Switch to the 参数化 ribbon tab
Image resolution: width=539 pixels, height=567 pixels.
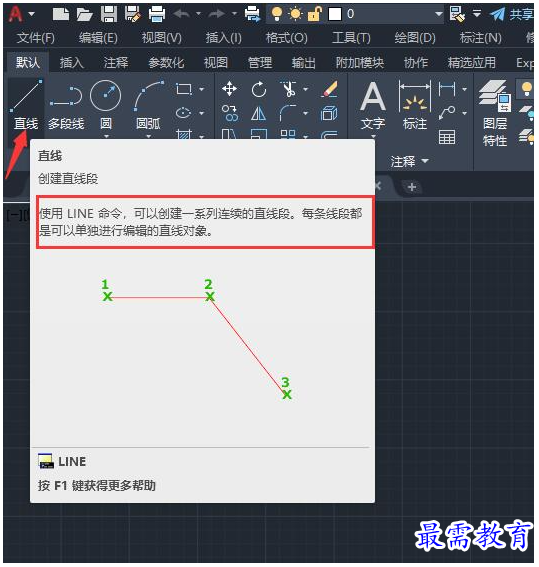(166, 63)
